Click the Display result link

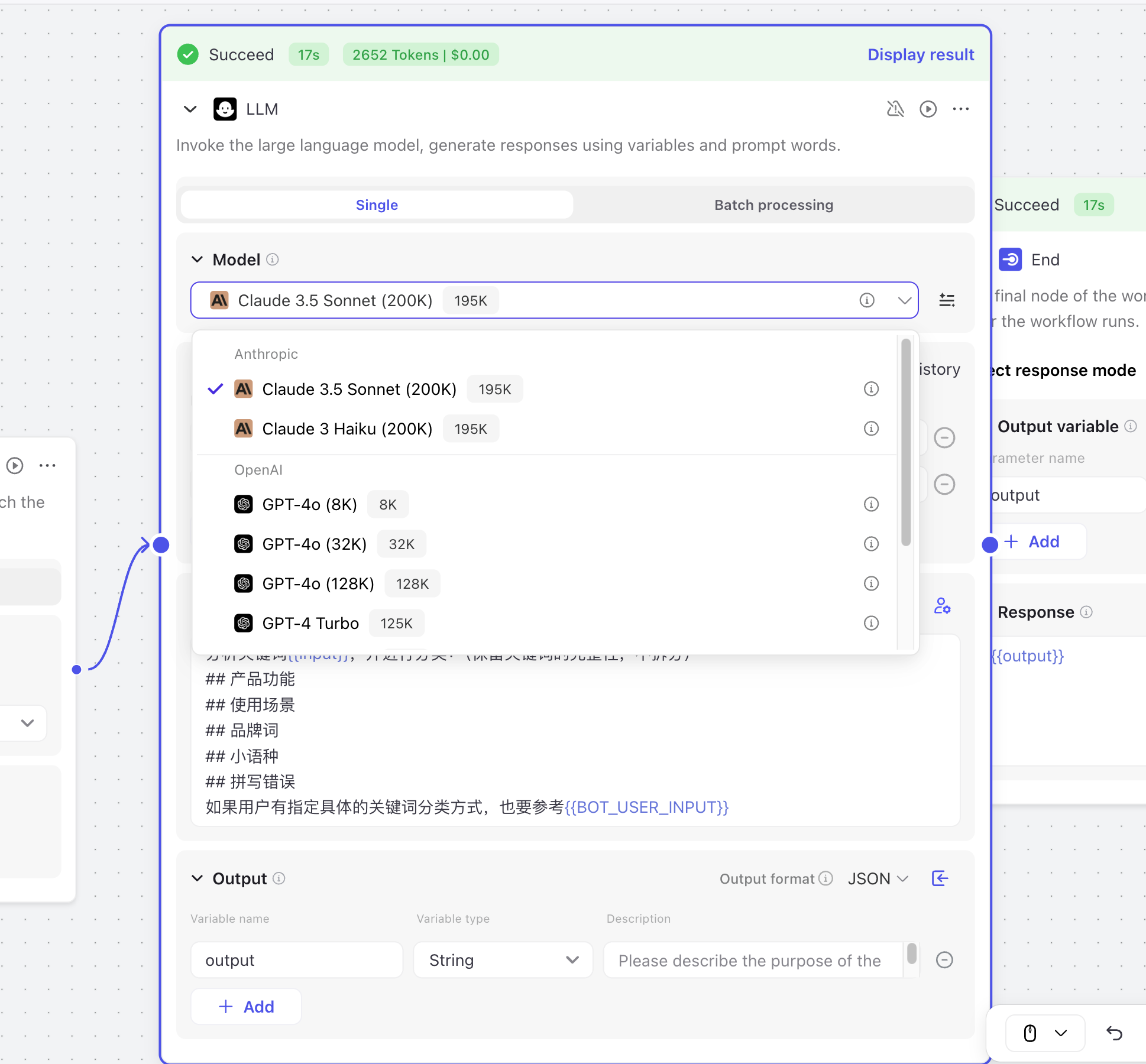coord(921,54)
